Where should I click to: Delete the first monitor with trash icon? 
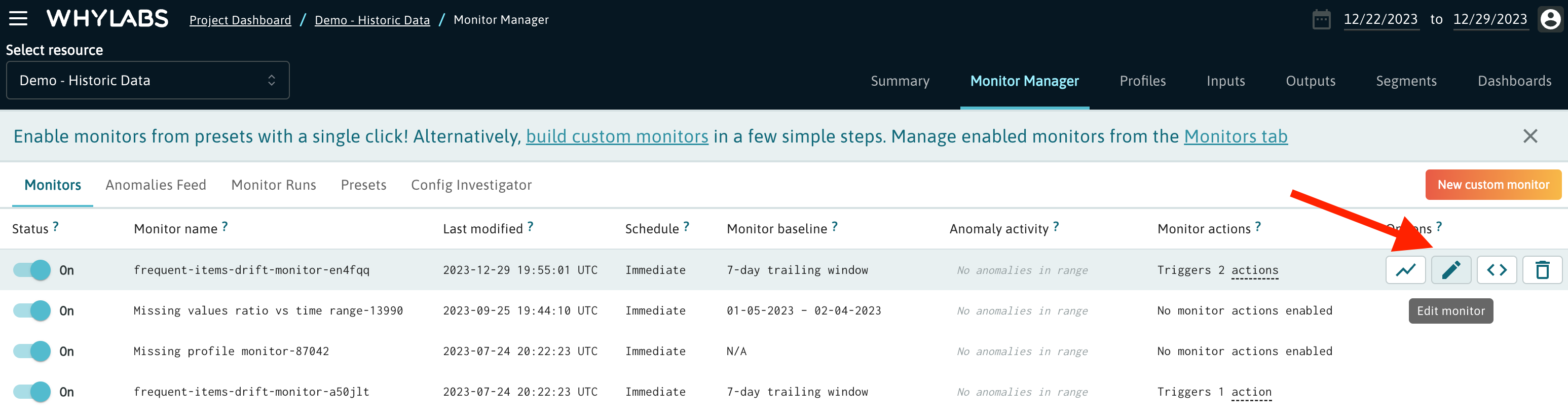tap(1542, 270)
